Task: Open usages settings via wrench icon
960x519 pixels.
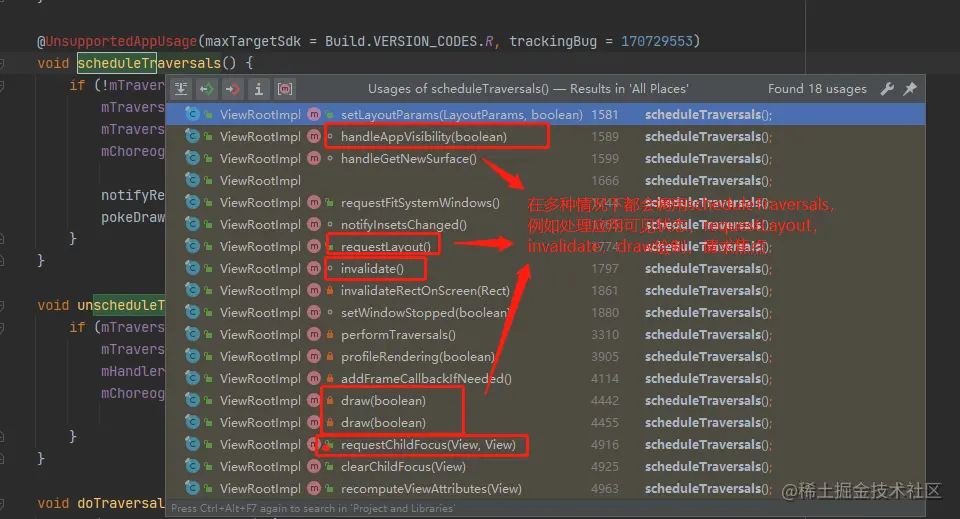Action: (887, 89)
